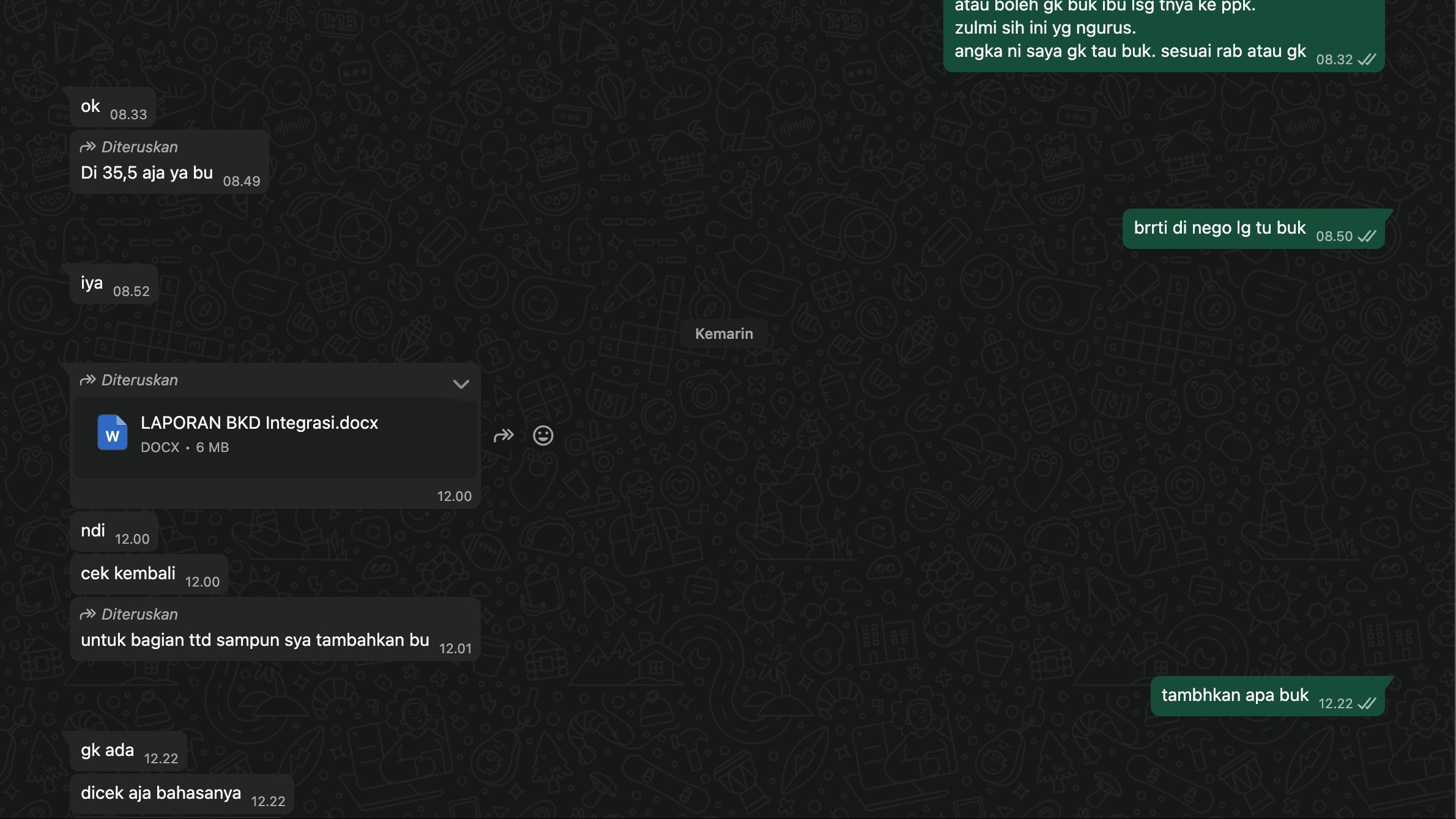Click the 'Diteruskan' label on document message
This screenshot has width=1456, height=819.
[x=139, y=380]
